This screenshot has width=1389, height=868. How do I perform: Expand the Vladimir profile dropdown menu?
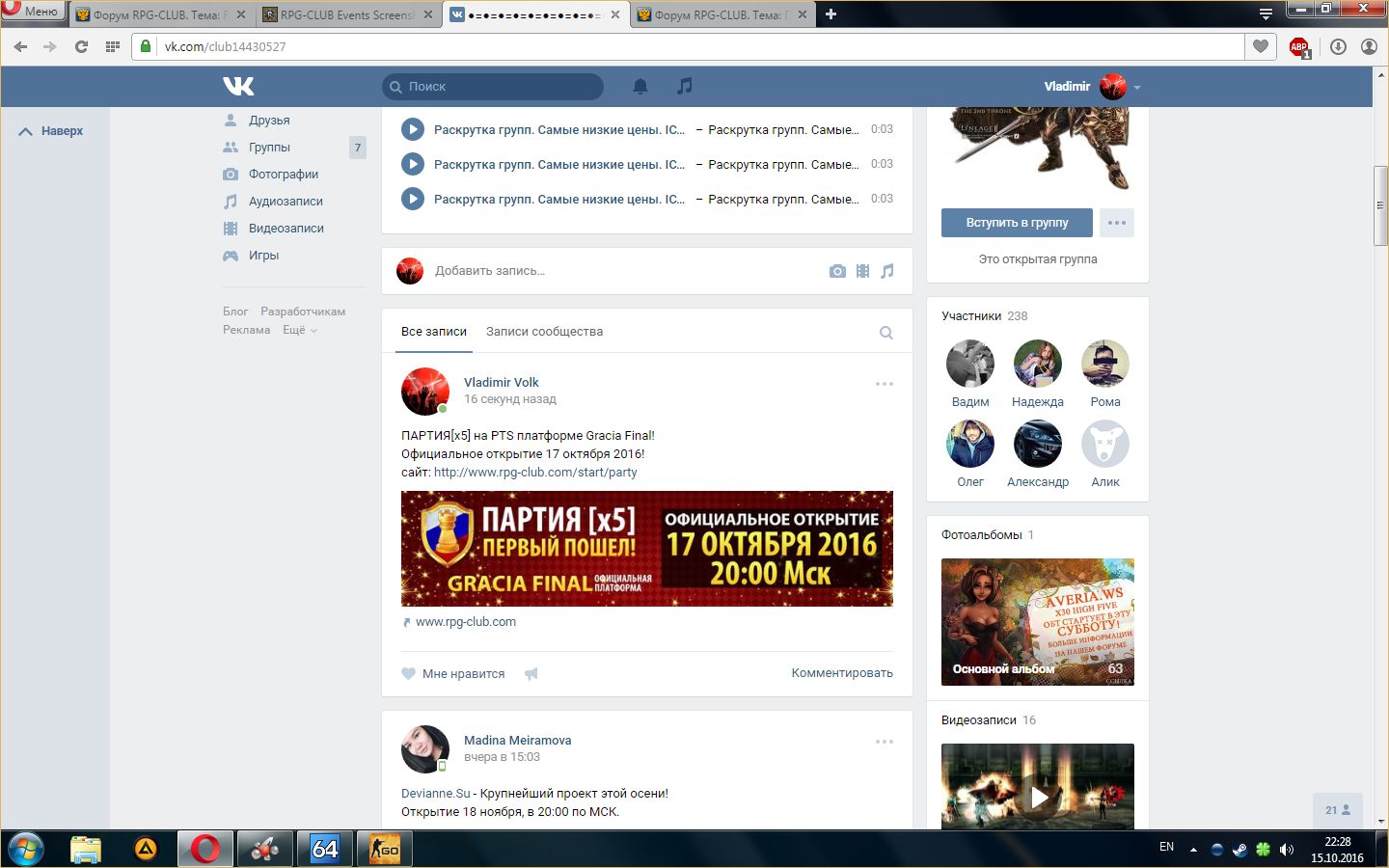point(1137,87)
